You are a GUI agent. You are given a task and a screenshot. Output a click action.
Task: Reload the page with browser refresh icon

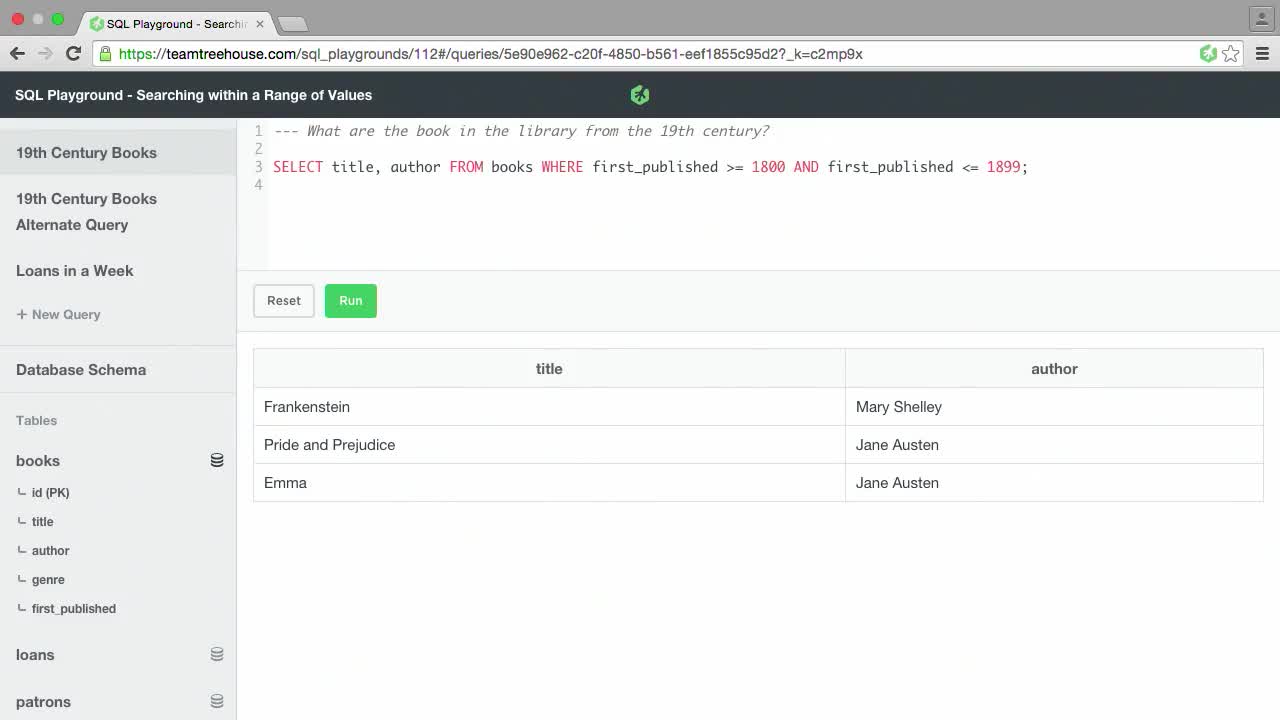pyautogui.click(x=73, y=54)
